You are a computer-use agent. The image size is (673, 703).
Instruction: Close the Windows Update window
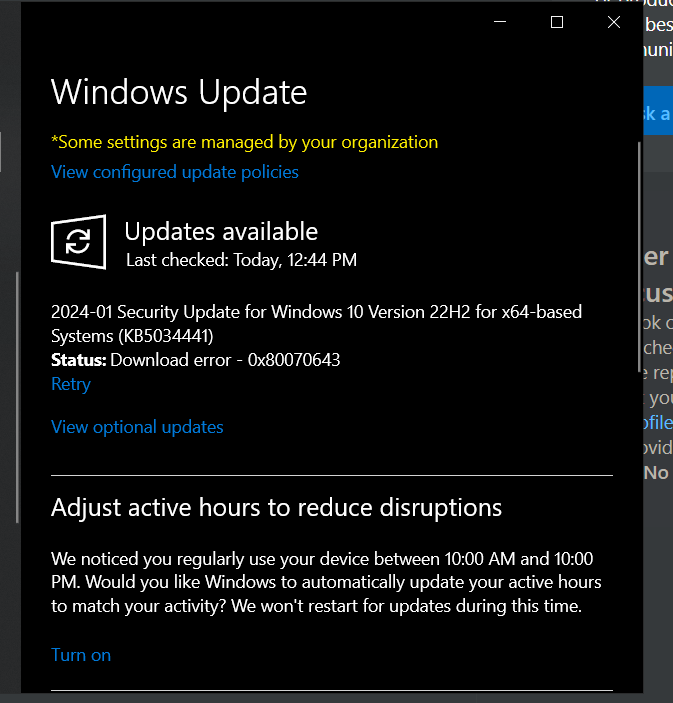click(x=614, y=22)
